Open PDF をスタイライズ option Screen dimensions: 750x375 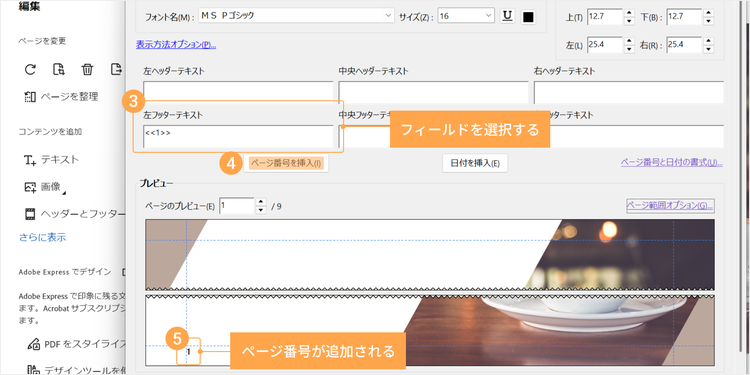pyautogui.click(x=77, y=344)
